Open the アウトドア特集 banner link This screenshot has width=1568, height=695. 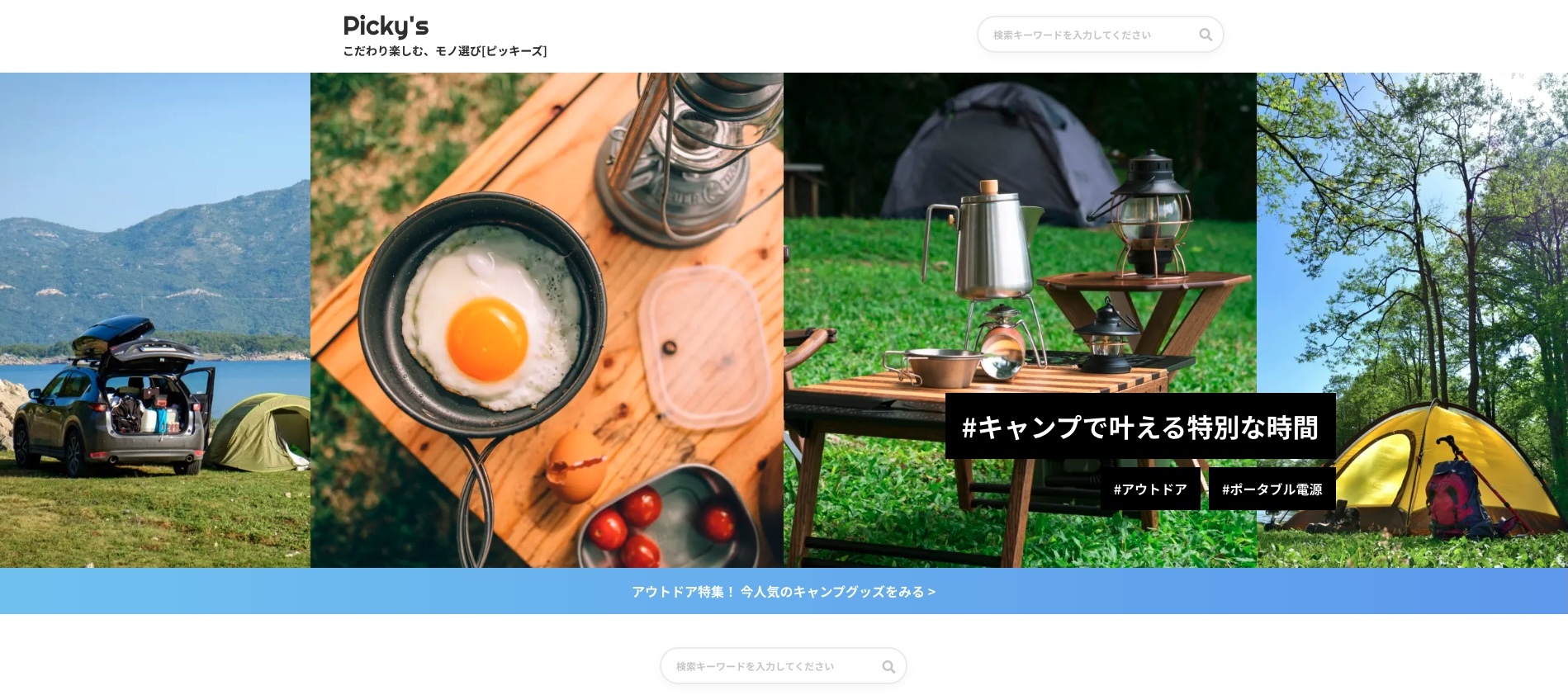coord(784,591)
